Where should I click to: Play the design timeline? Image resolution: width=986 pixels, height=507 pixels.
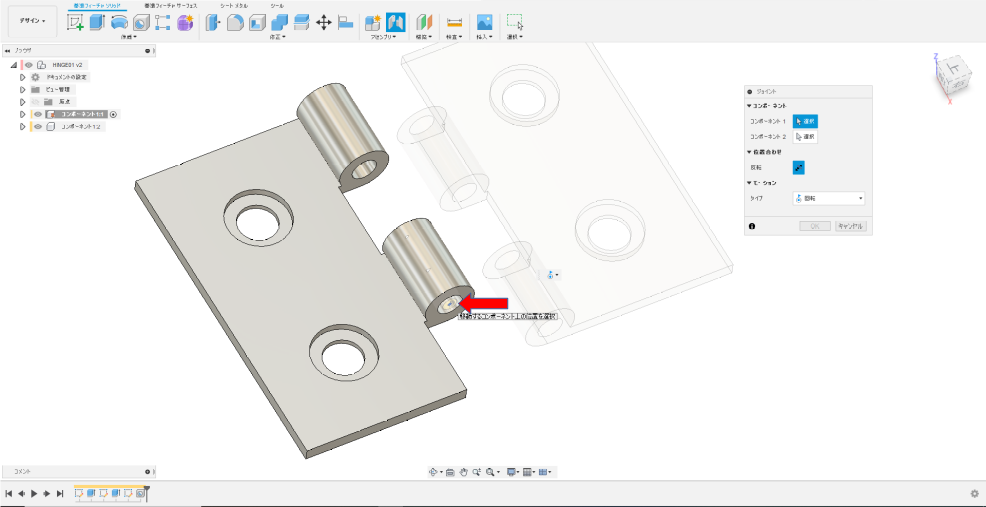[34, 494]
